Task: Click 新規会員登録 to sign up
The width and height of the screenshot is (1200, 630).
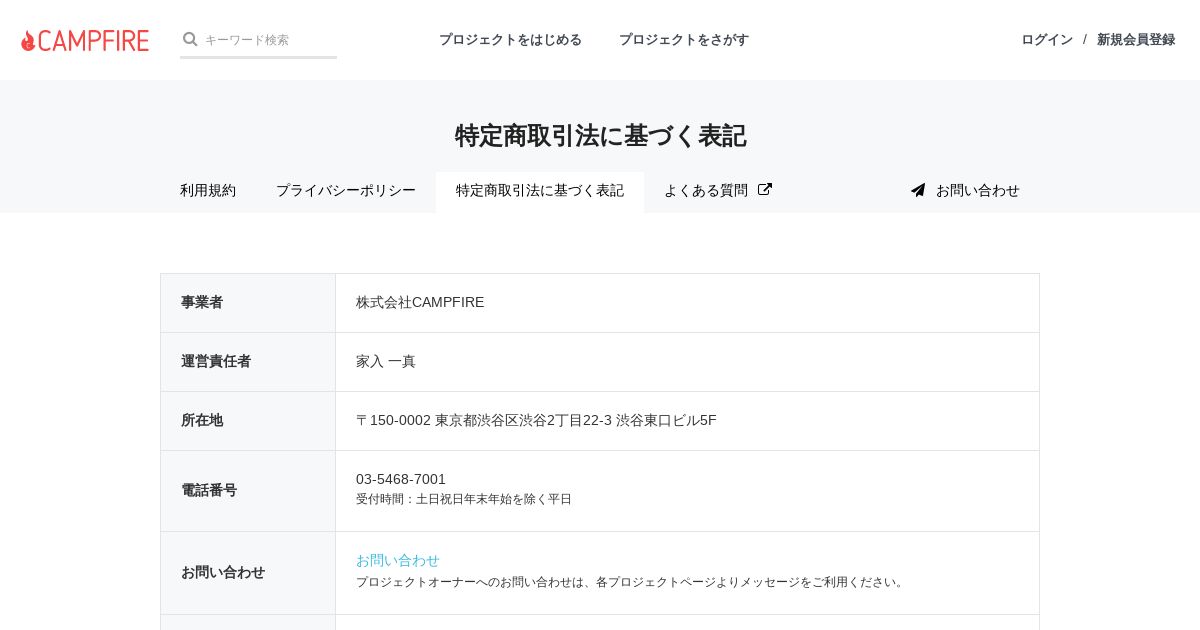Action: point(1136,40)
